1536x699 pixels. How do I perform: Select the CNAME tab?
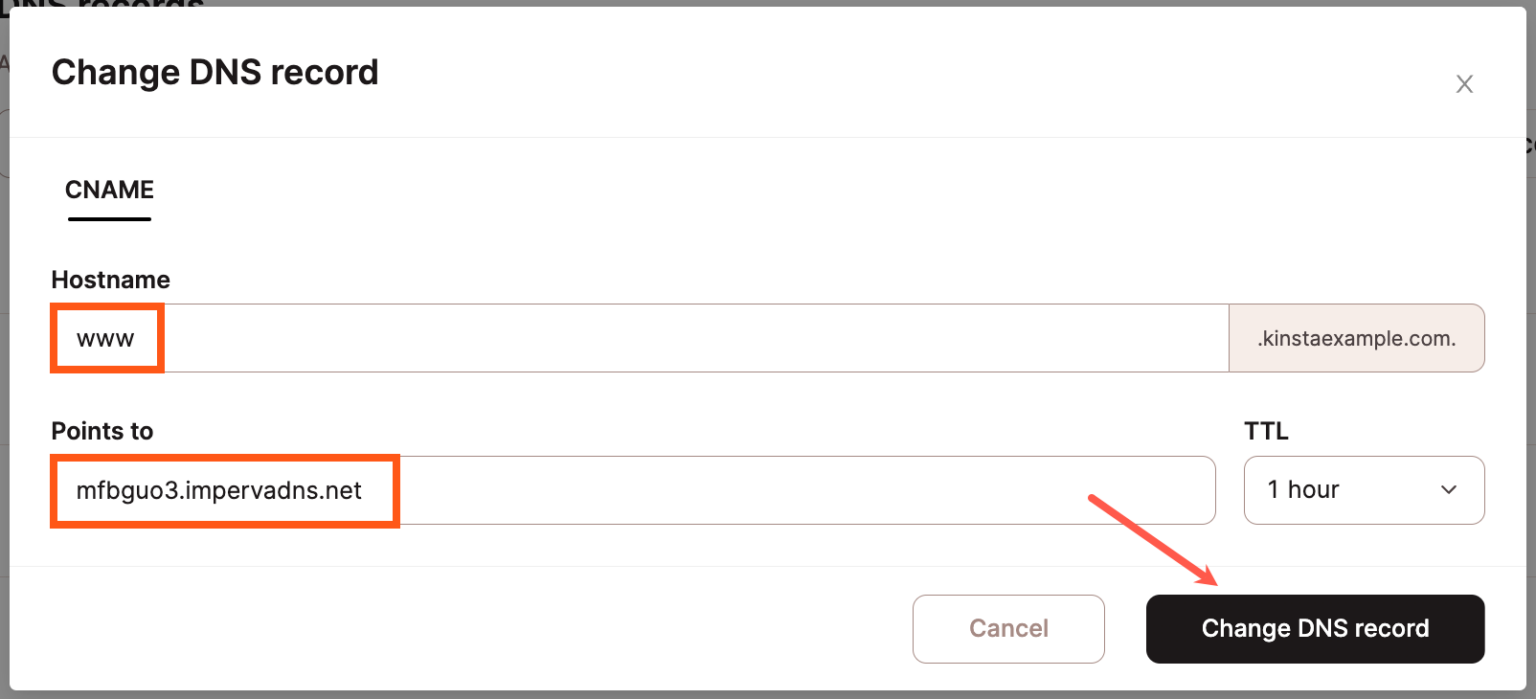109,190
